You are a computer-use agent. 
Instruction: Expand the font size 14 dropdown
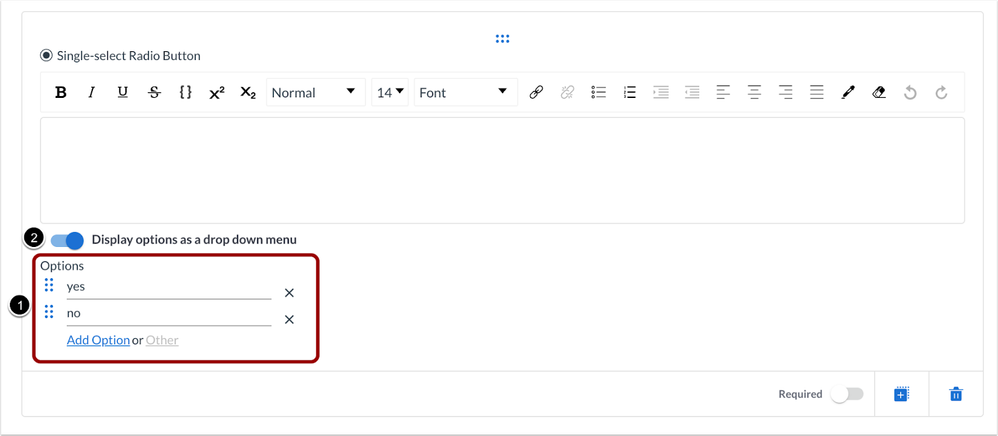tap(390, 93)
